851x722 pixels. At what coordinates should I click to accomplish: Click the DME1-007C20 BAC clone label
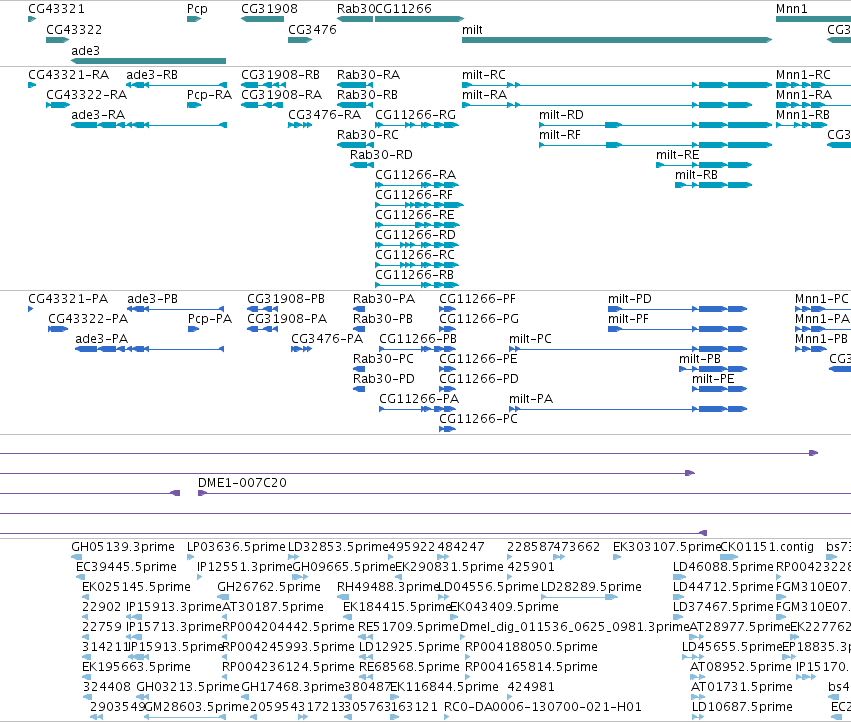coord(242,483)
